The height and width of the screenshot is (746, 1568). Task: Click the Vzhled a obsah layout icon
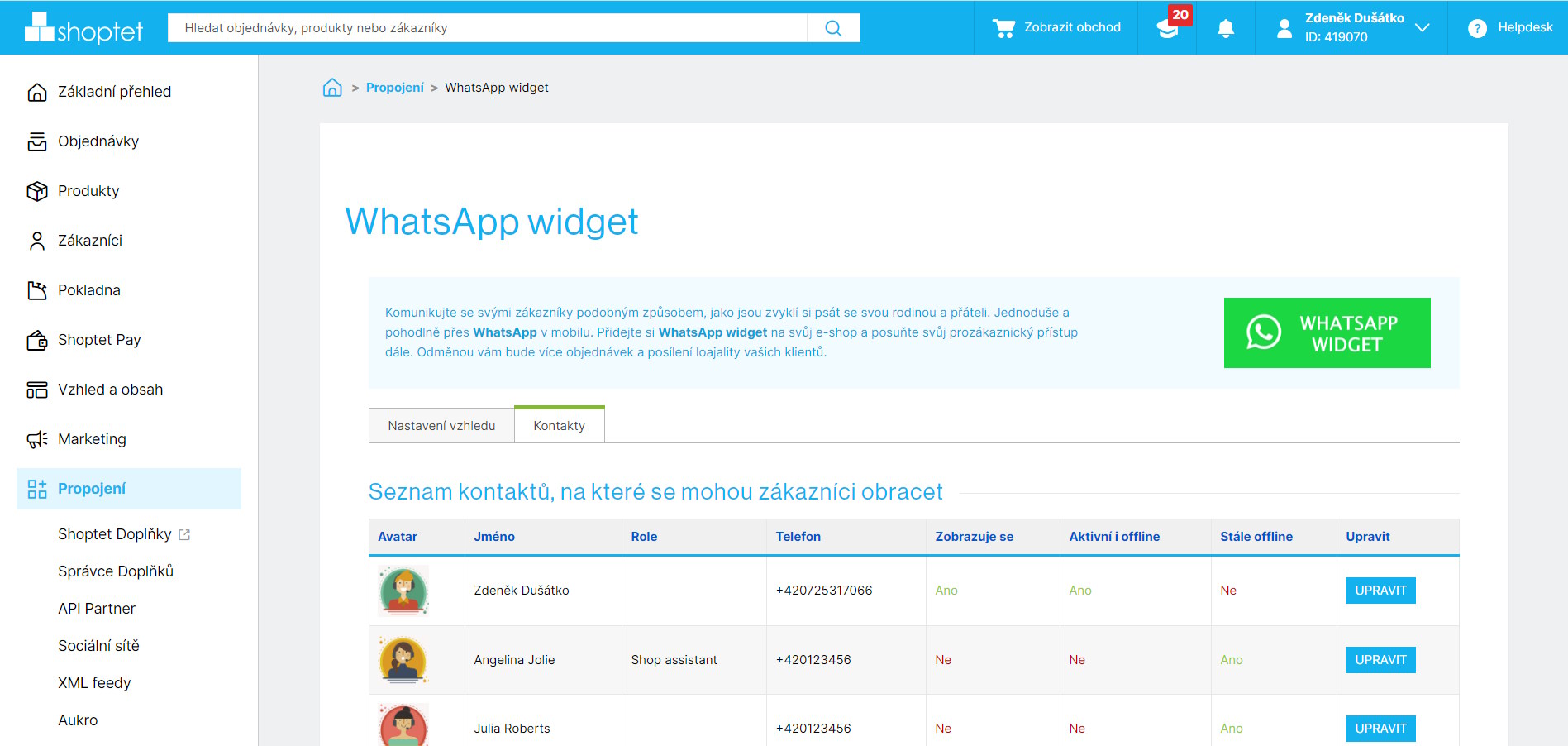pos(37,390)
